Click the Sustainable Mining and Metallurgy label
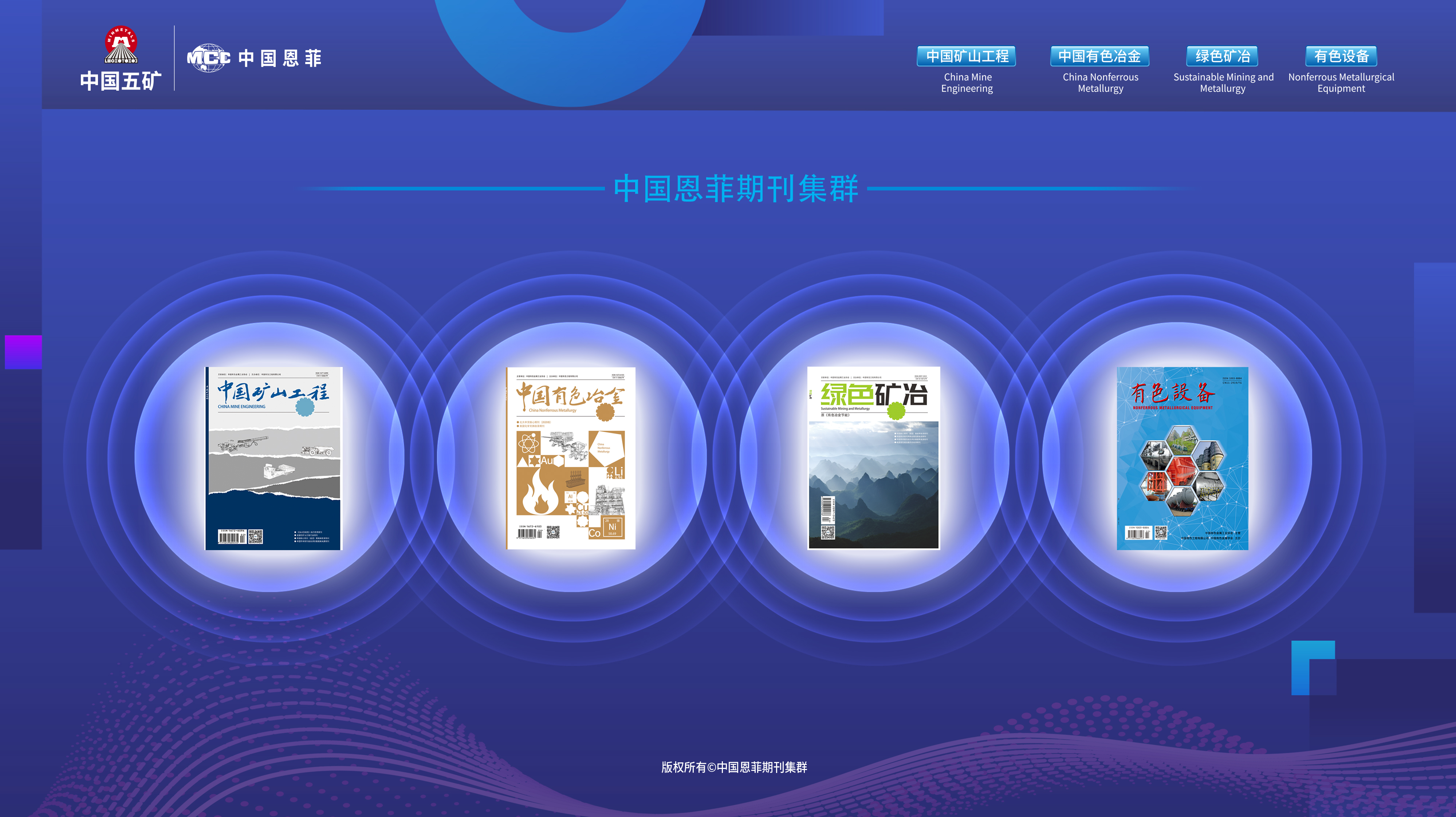This screenshot has width=1456, height=817. (x=1223, y=83)
